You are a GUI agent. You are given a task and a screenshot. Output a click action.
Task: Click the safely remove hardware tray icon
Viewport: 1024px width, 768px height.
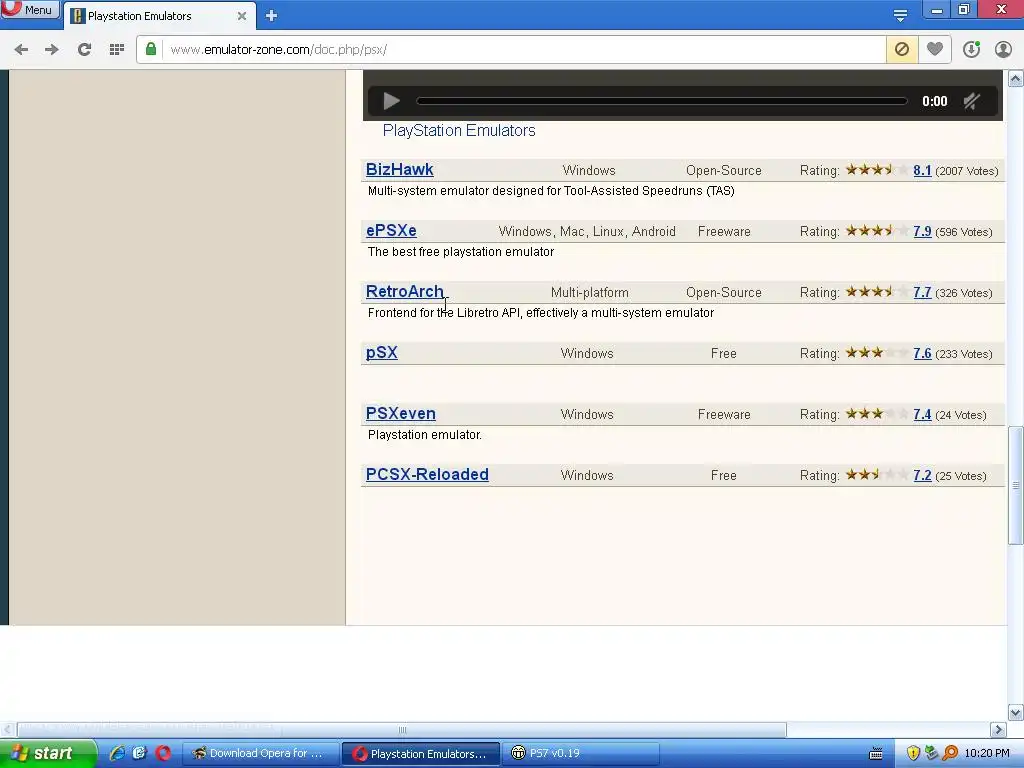(x=931, y=754)
